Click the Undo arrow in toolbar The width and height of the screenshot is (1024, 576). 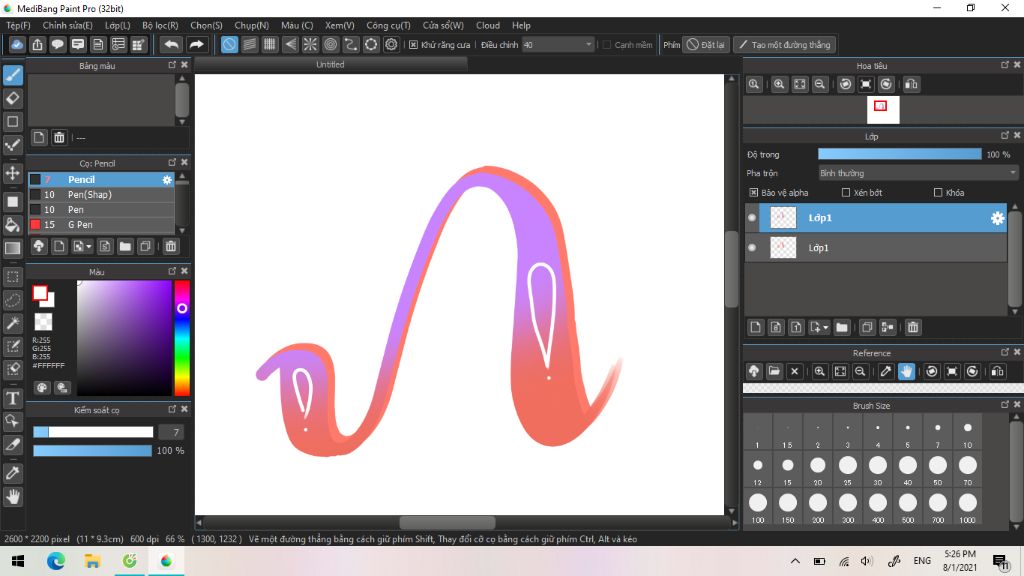pyautogui.click(x=171, y=44)
